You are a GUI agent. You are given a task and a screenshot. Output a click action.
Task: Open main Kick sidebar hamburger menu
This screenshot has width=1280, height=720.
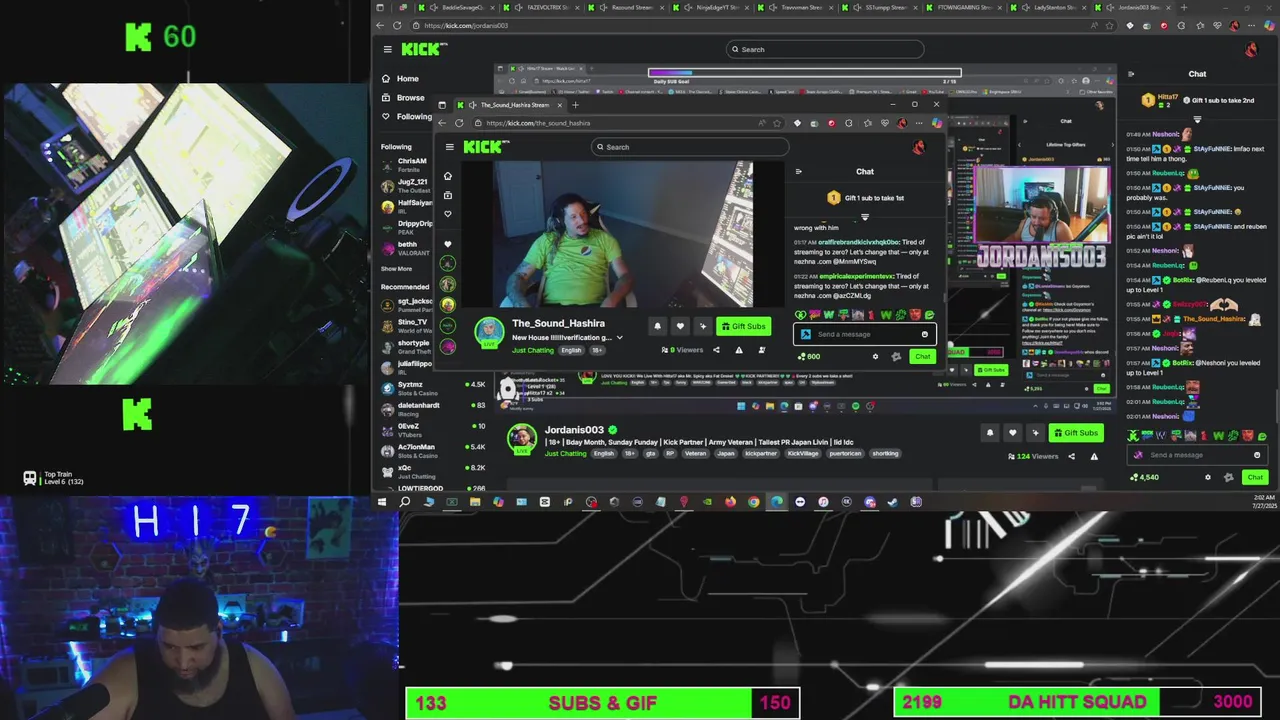tap(387, 49)
